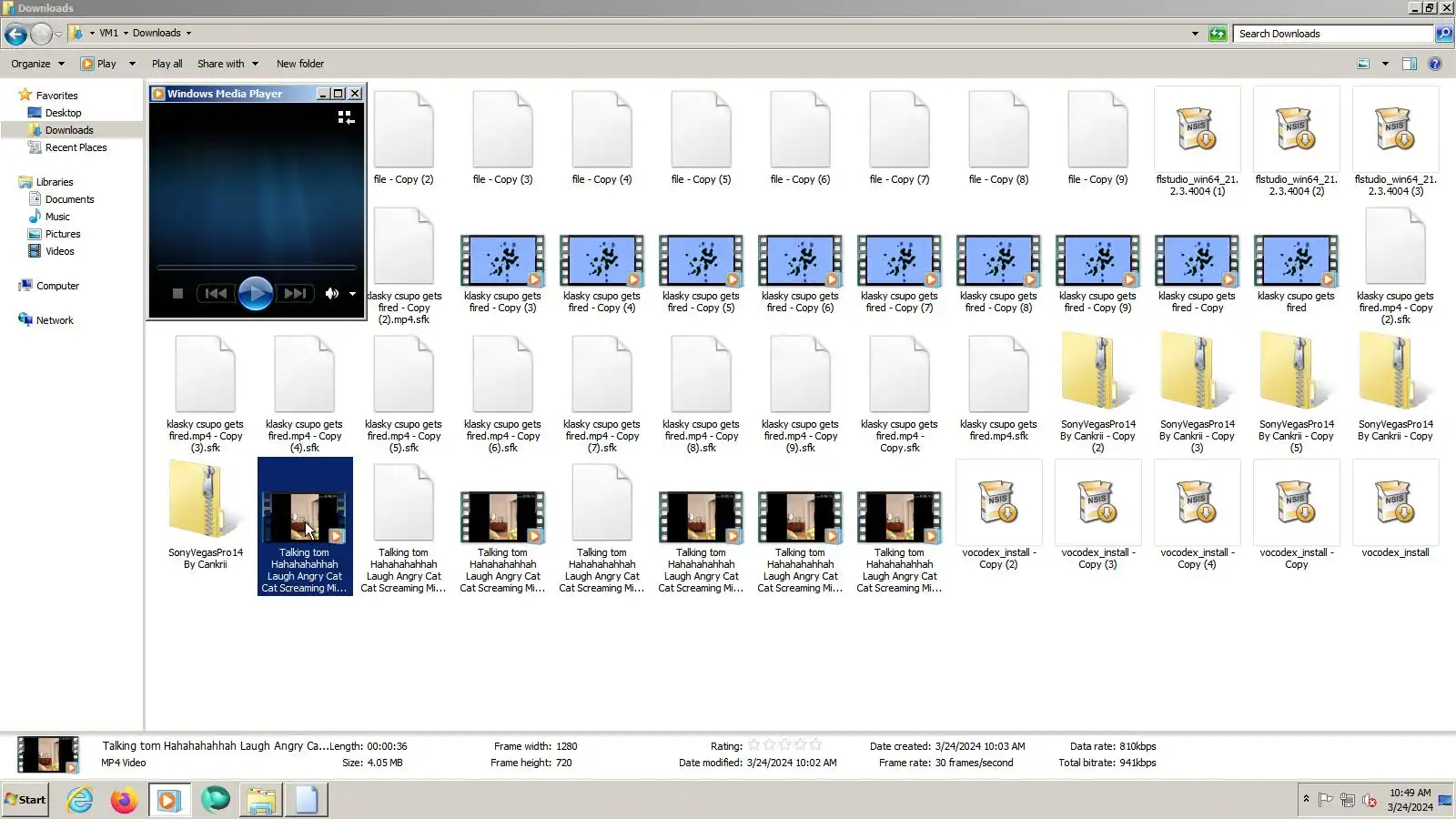Go back in Explorer navigation

[15, 34]
